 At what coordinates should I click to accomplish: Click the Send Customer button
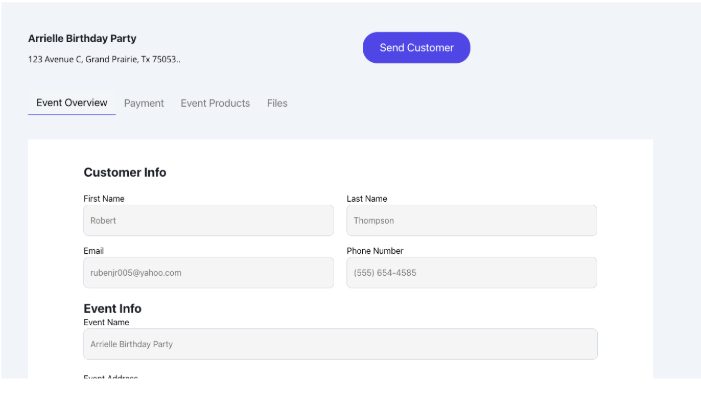coord(416,47)
